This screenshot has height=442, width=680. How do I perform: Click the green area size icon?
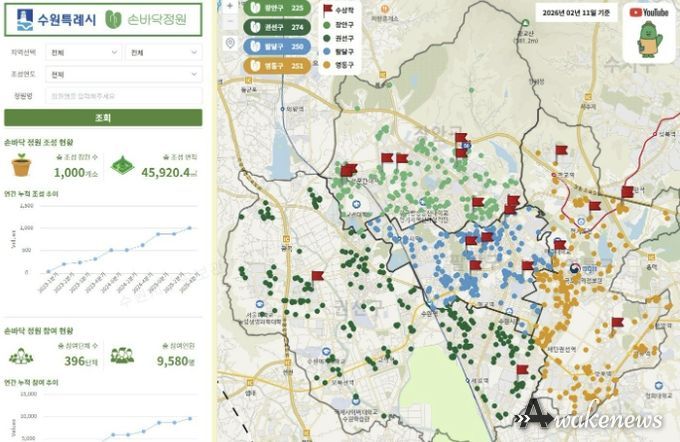click(x=121, y=166)
